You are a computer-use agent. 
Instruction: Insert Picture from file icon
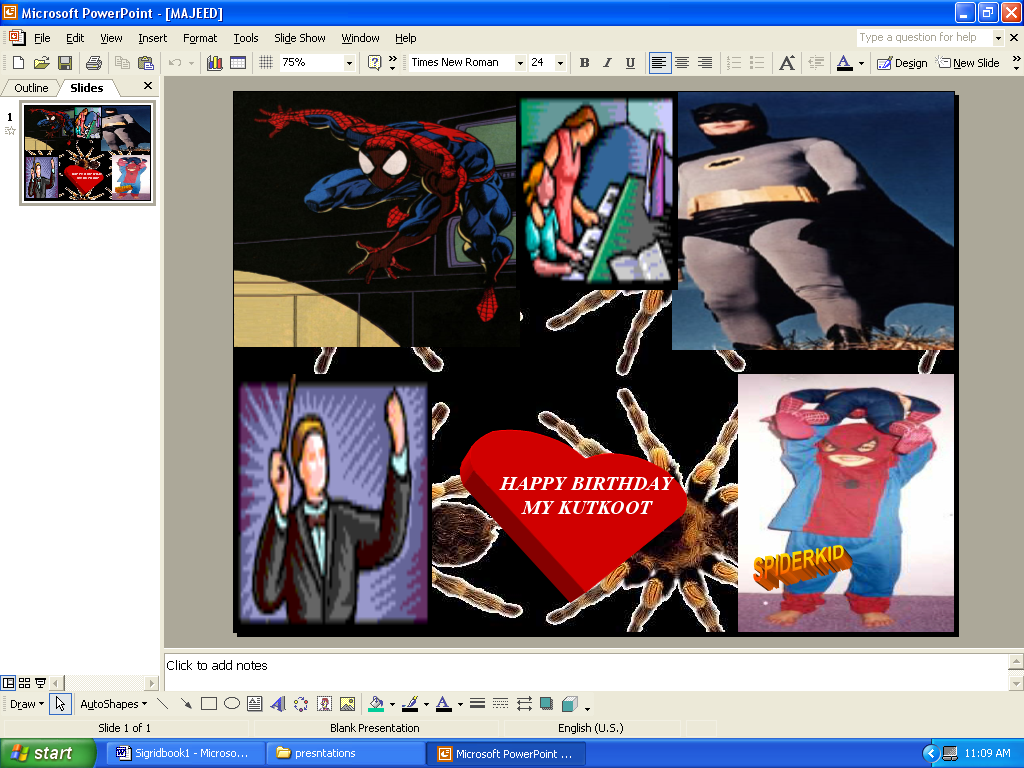click(x=347, y=703)
